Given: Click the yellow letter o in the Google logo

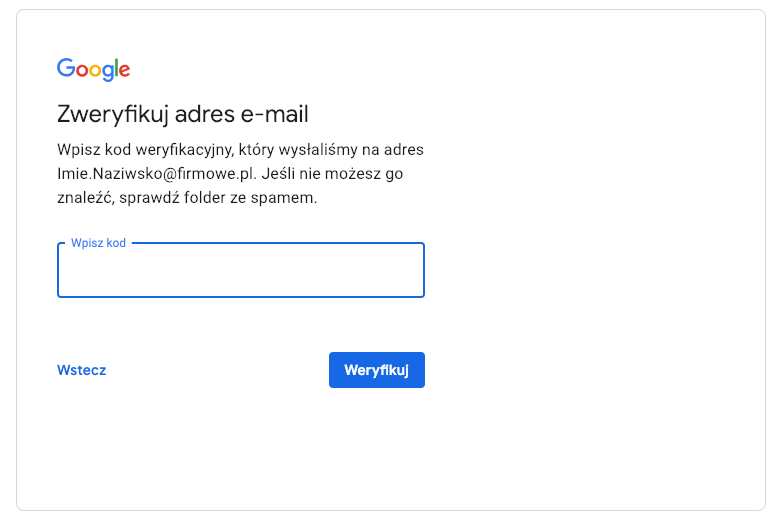Looking at the screenshot, I should pos(97,70).
